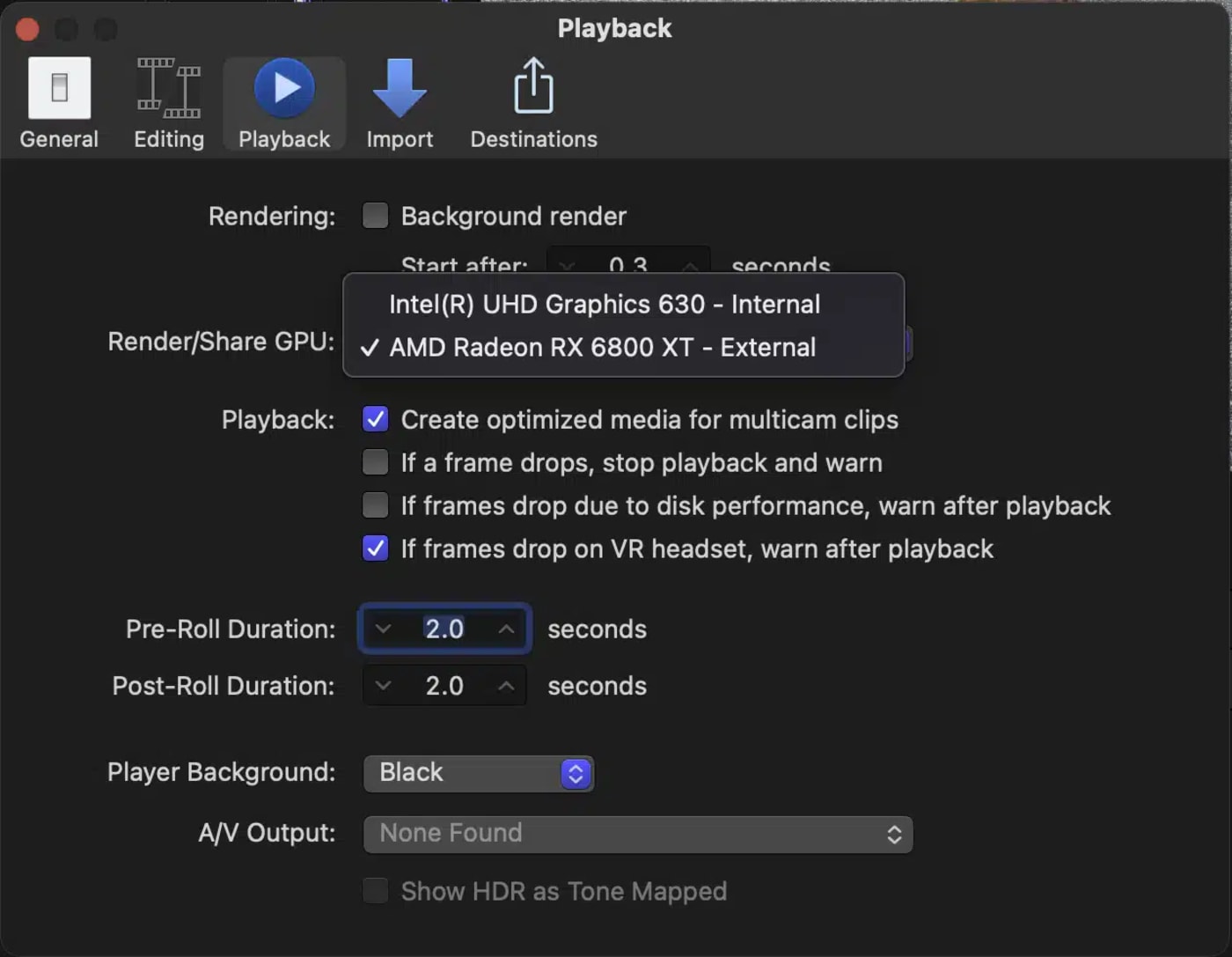This screenshot has height=957, width=1232.
Task: Close the Playback preferences window
Action: [x=27, y=29]
